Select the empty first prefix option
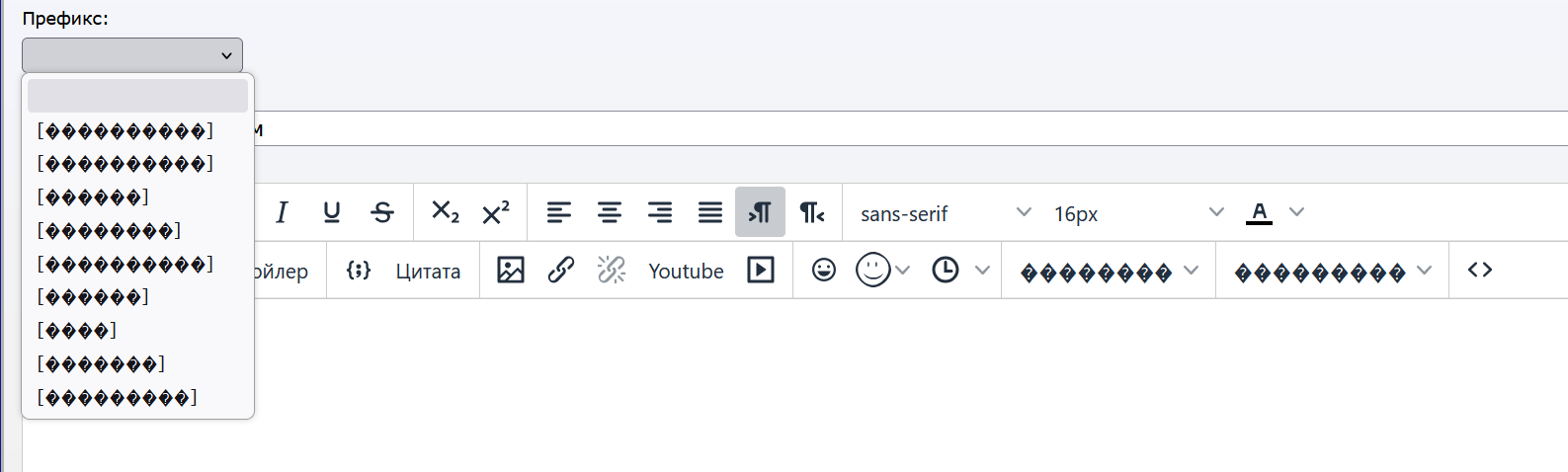Viewport: 1568px width, 472px height. point(137,97)
